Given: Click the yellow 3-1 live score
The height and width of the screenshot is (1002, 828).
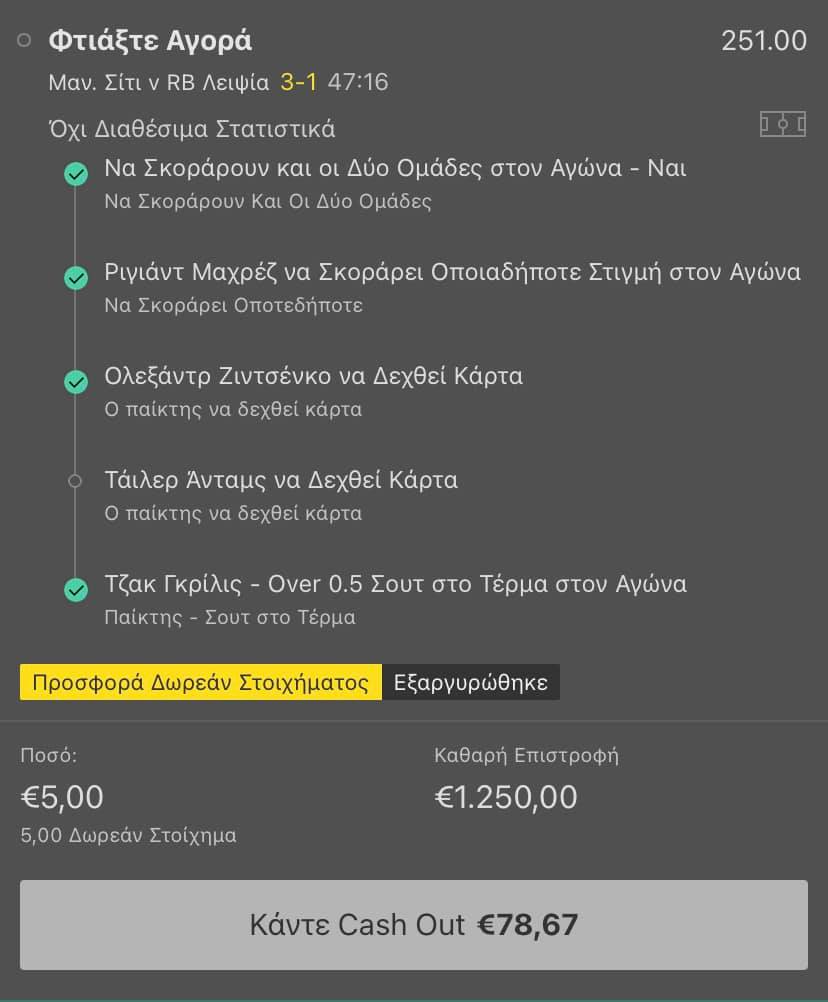Looking at the screenshot, I should 298,82.
